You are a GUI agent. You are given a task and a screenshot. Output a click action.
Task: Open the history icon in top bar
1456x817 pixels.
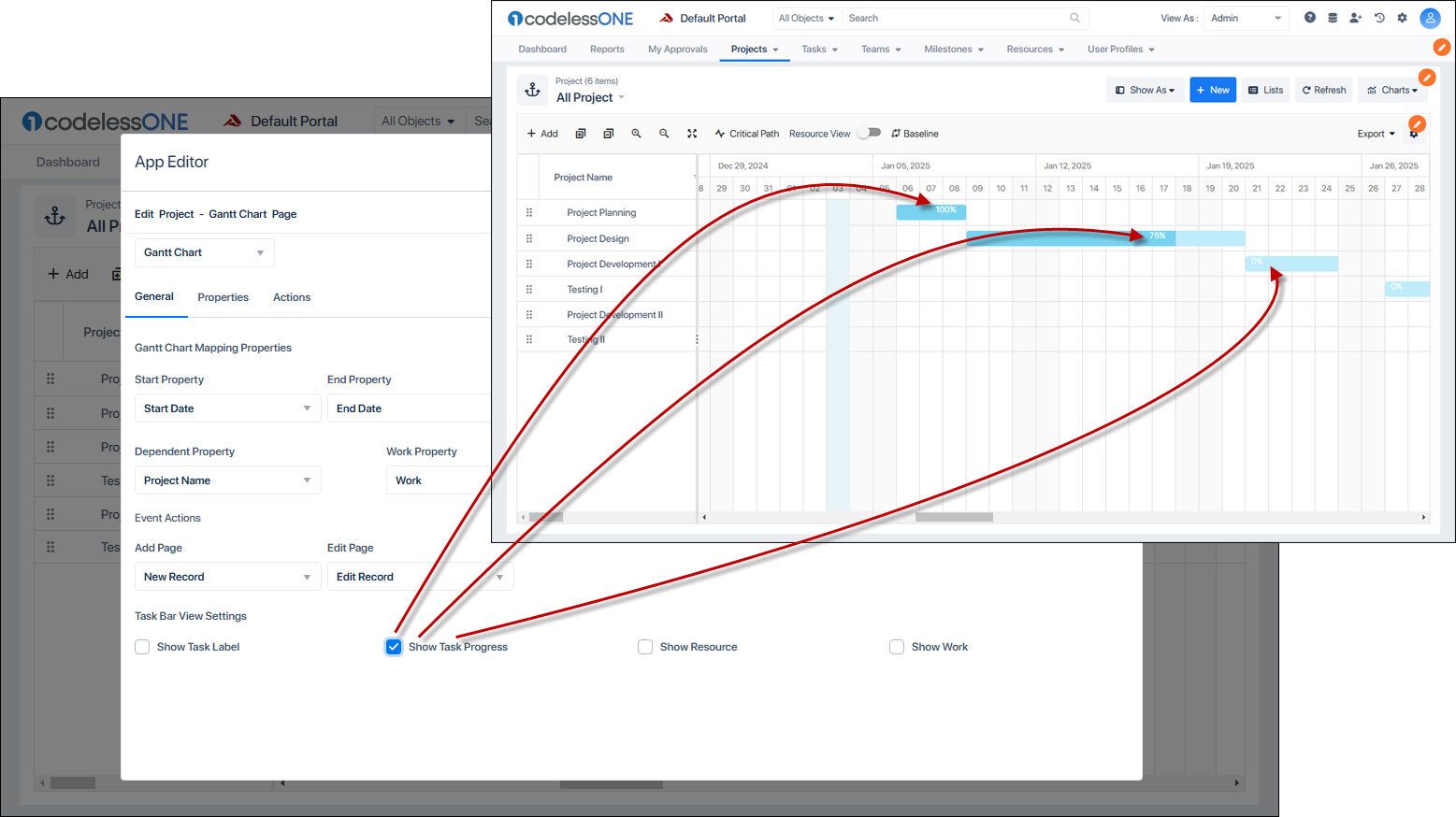[x=1379, y=17]
